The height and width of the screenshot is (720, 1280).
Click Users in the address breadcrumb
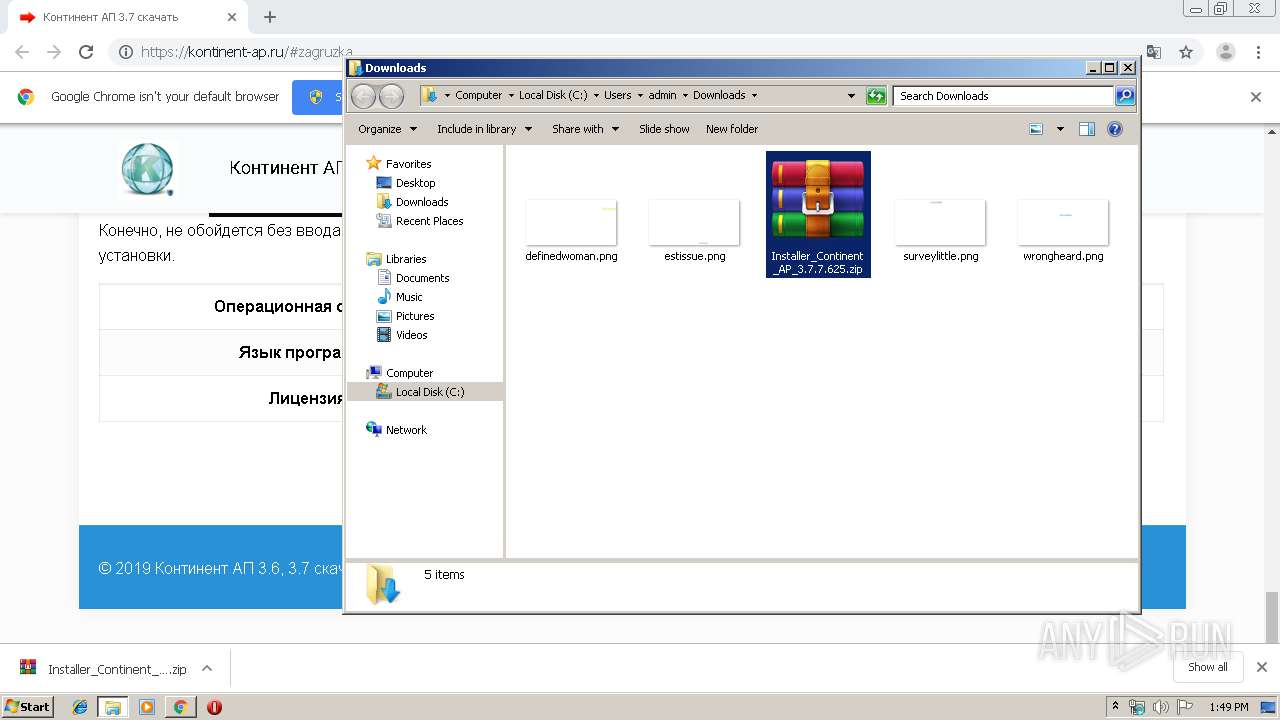pos(617,96)
